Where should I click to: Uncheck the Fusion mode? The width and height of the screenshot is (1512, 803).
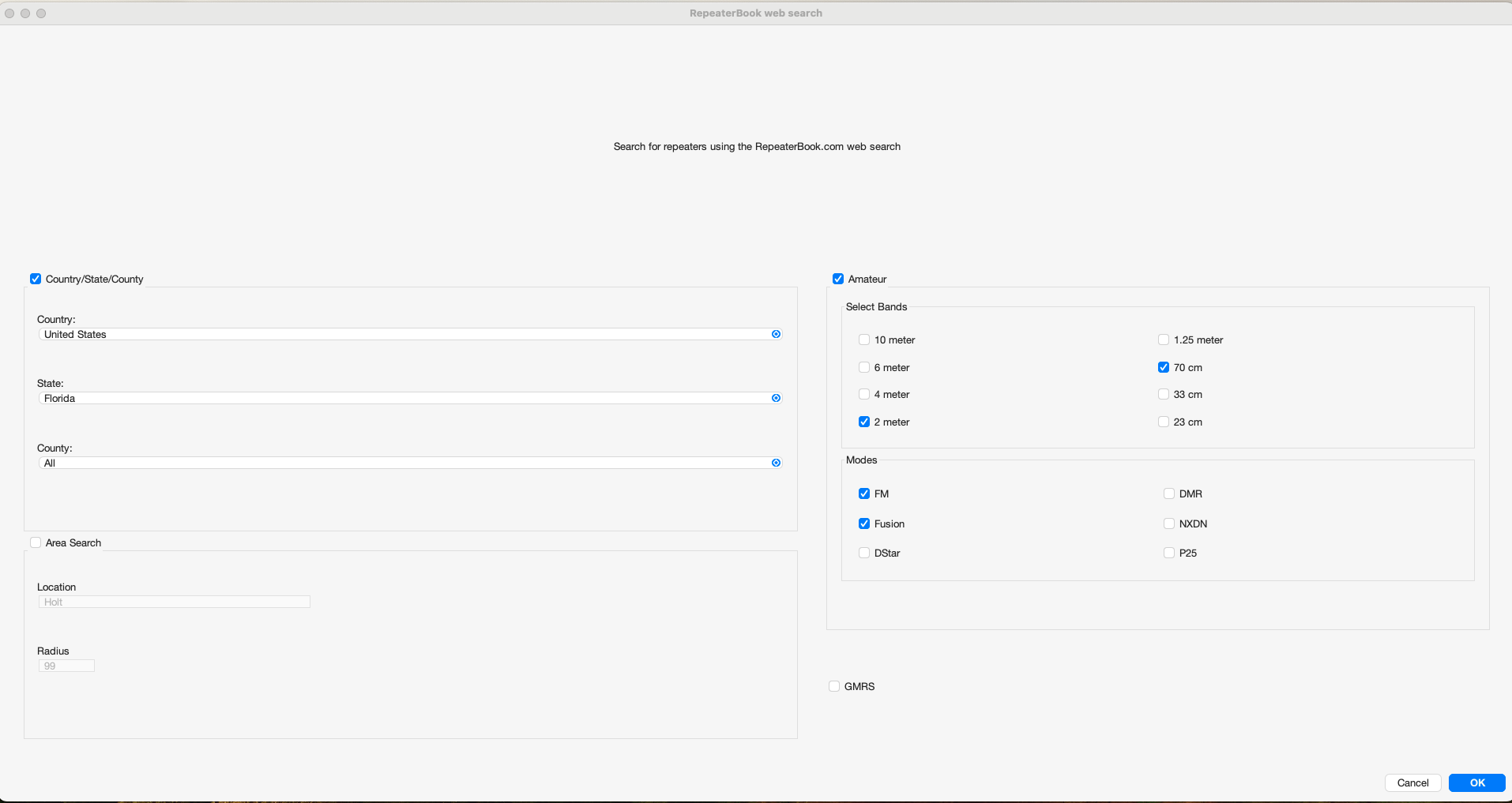tap(864, 523)
